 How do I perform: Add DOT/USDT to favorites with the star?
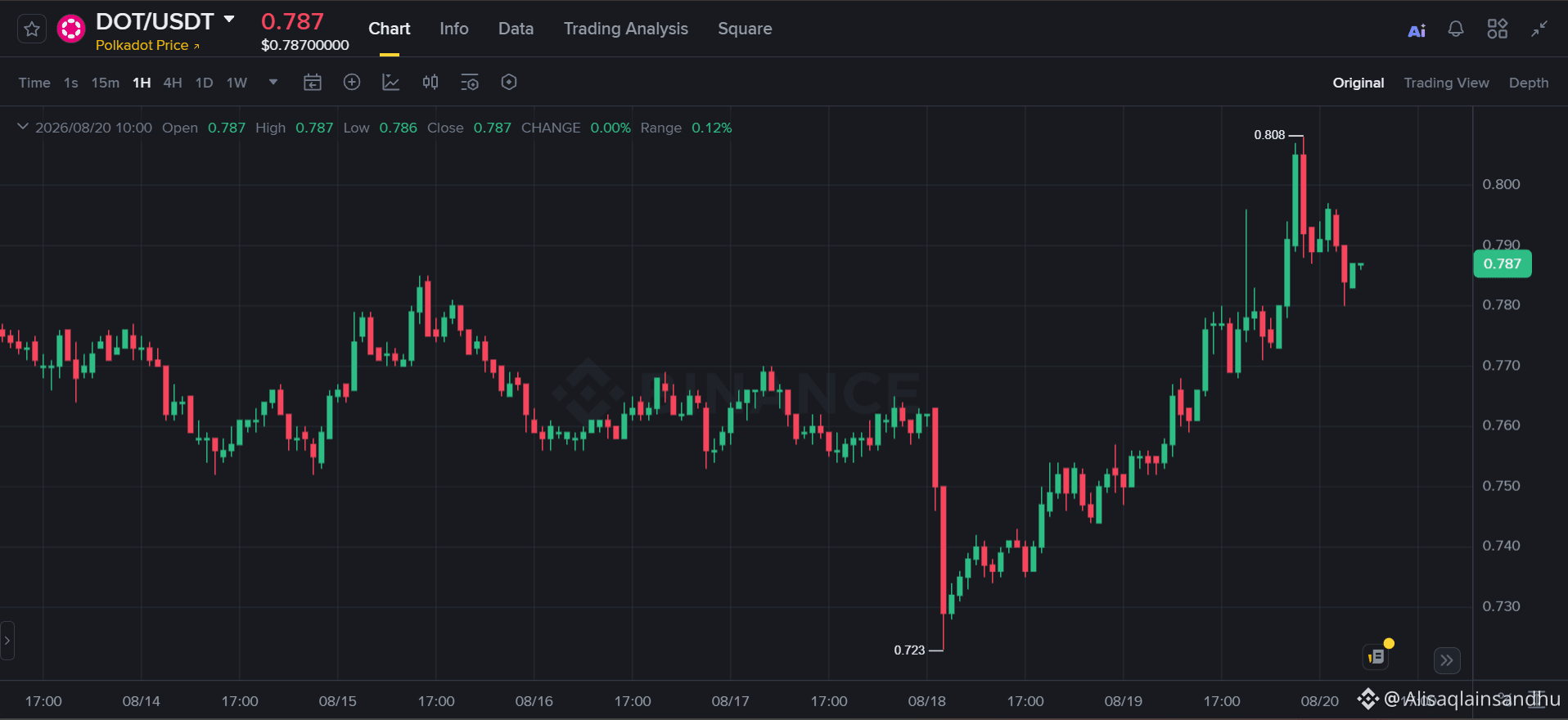pos(32,29)
